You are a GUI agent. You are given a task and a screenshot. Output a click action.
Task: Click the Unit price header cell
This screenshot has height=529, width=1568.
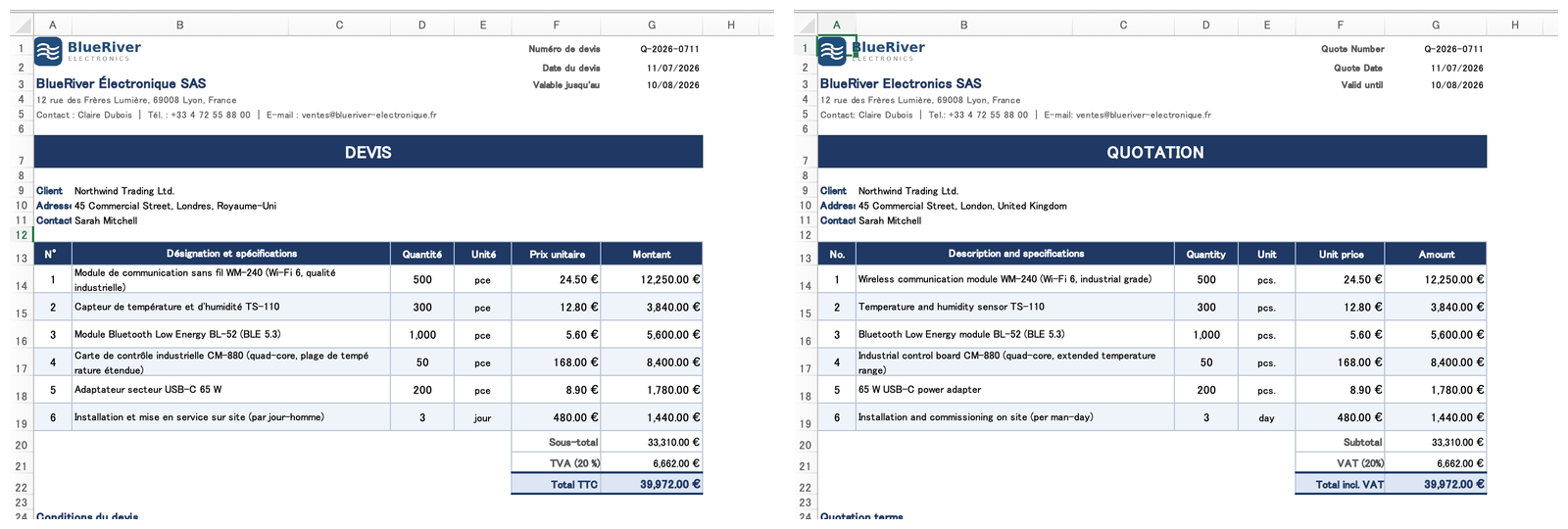click(1340, 254)
